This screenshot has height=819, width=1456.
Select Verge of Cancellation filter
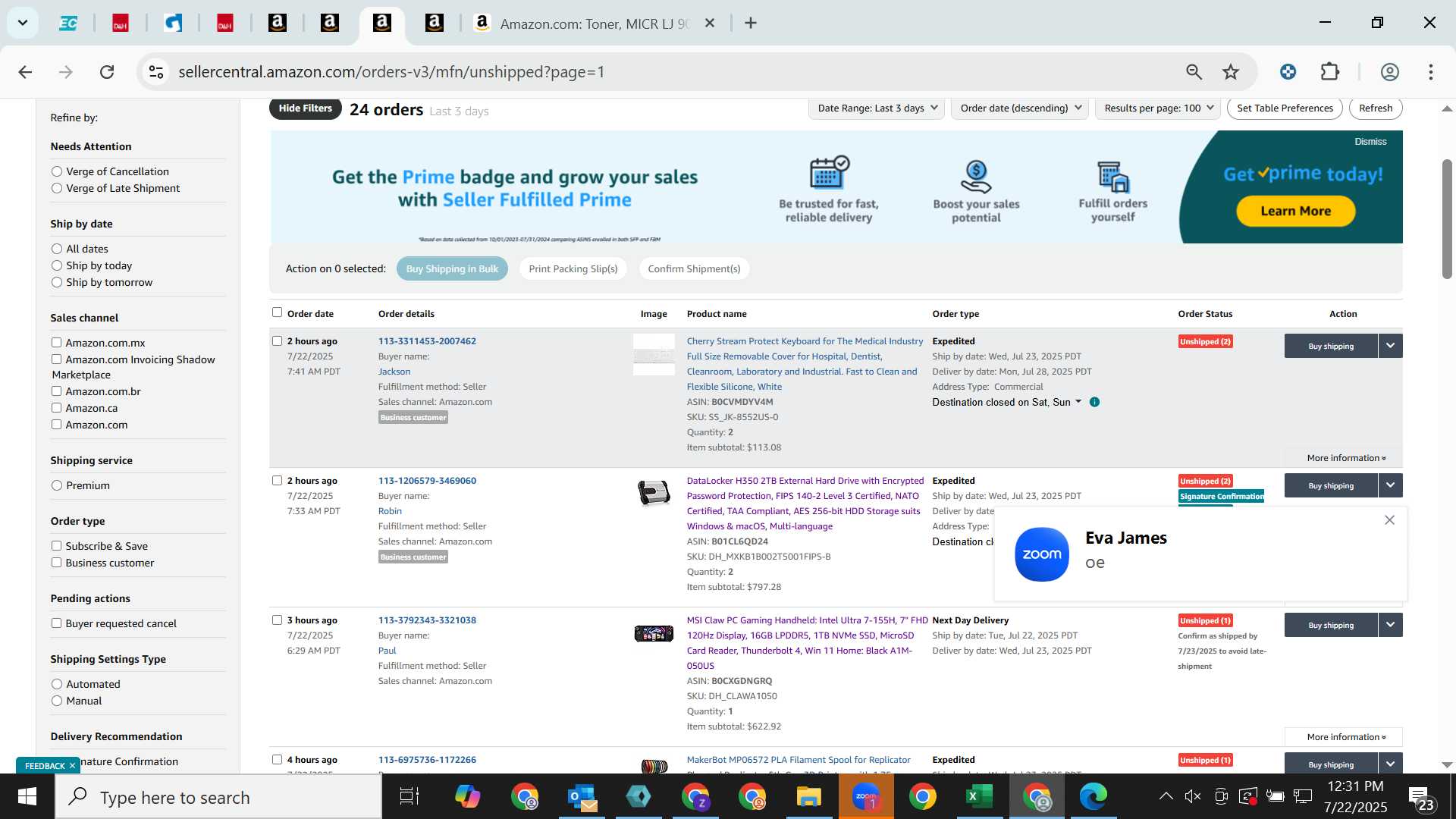(x=57, y=171)
